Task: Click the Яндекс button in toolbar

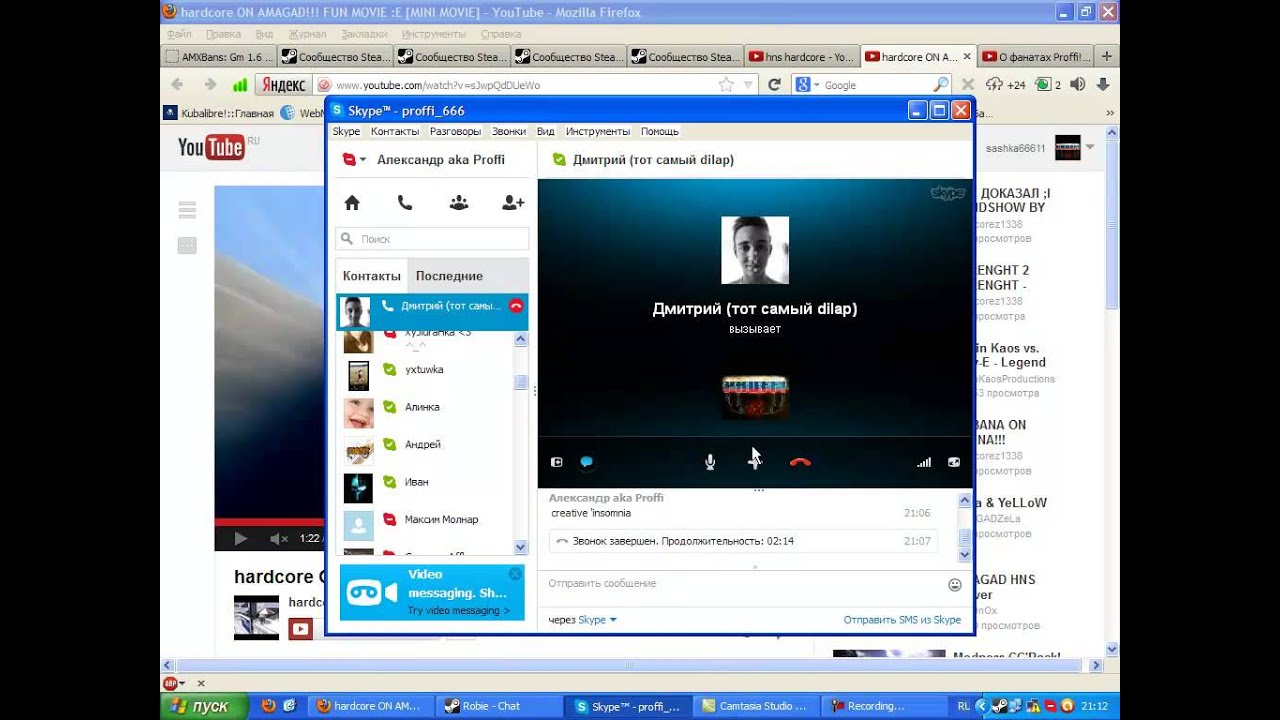Action: (x=283, y=85)
